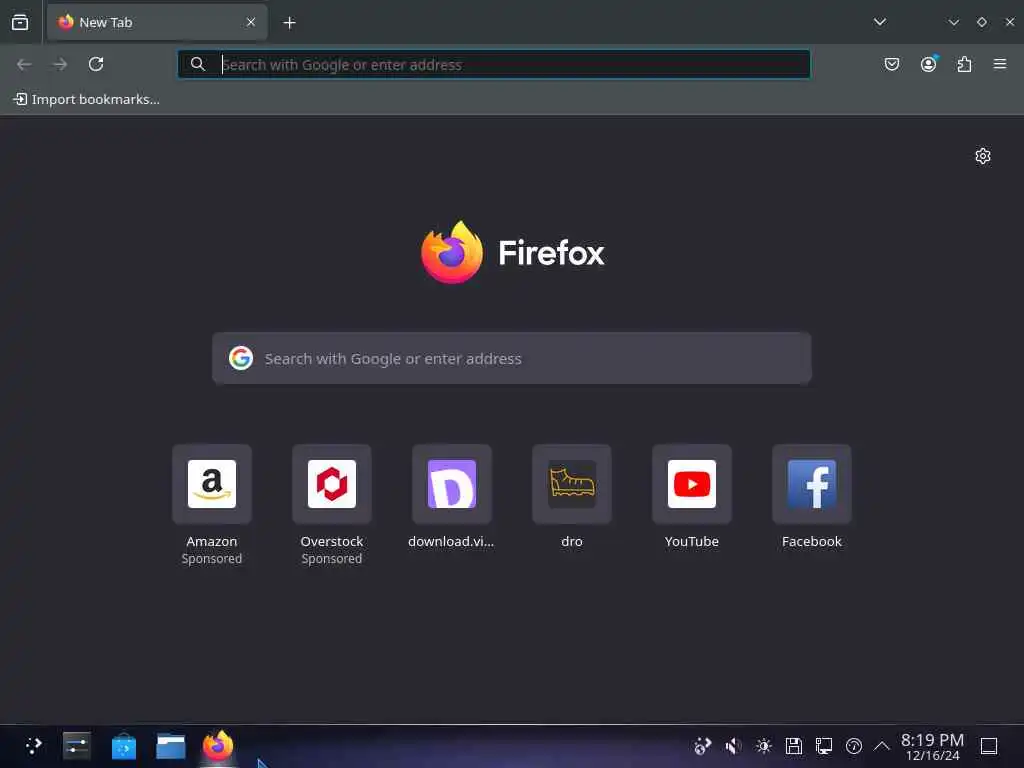The height and width of the screenshot is (768, 1024).
Task: Focus the Google search box on page
Action: click(512, 359)
